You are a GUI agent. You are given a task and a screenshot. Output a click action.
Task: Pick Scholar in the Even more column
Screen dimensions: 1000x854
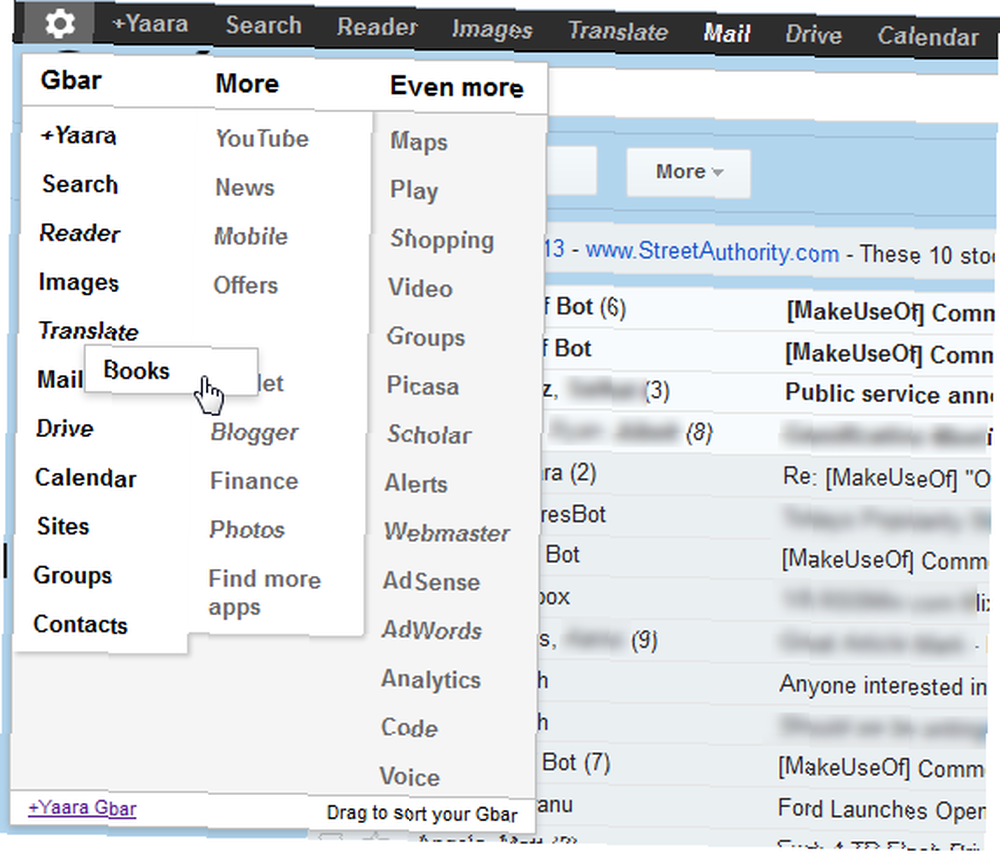429,435
